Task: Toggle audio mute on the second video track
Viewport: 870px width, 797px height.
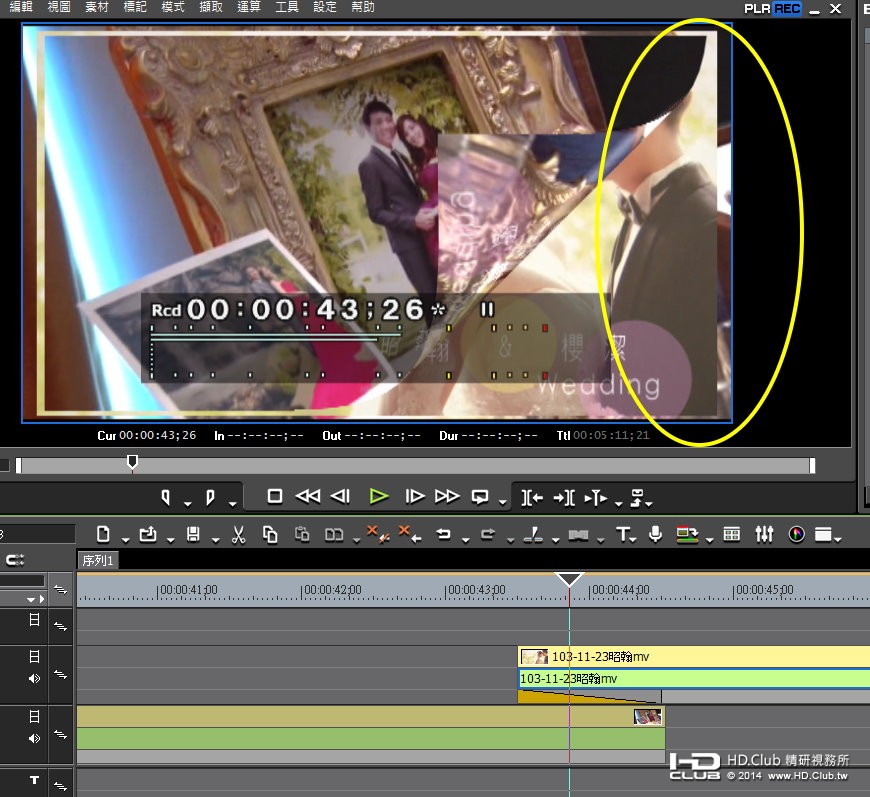Action: coord(34,679)
